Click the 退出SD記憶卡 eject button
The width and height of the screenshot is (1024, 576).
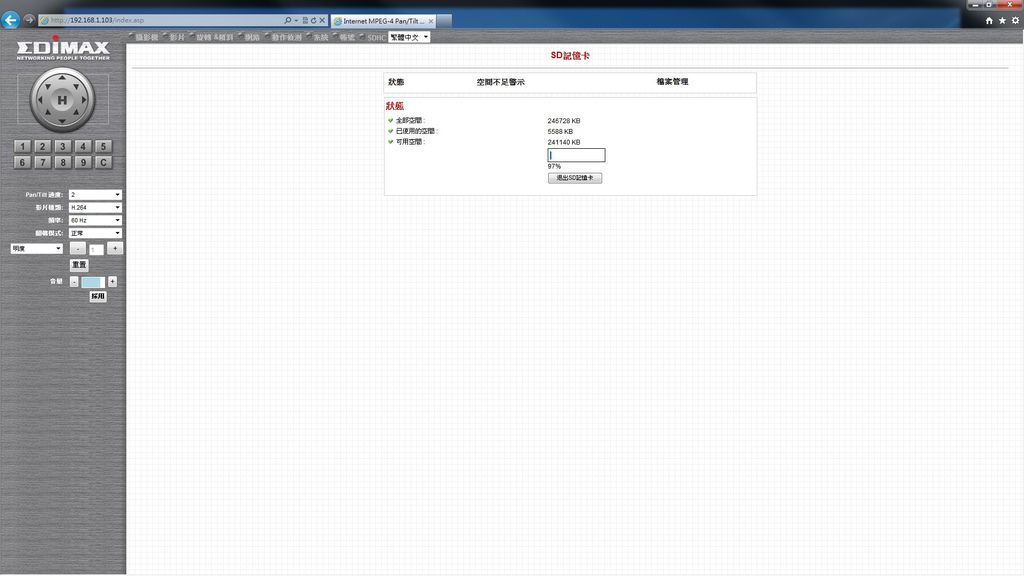pos(575,178)
